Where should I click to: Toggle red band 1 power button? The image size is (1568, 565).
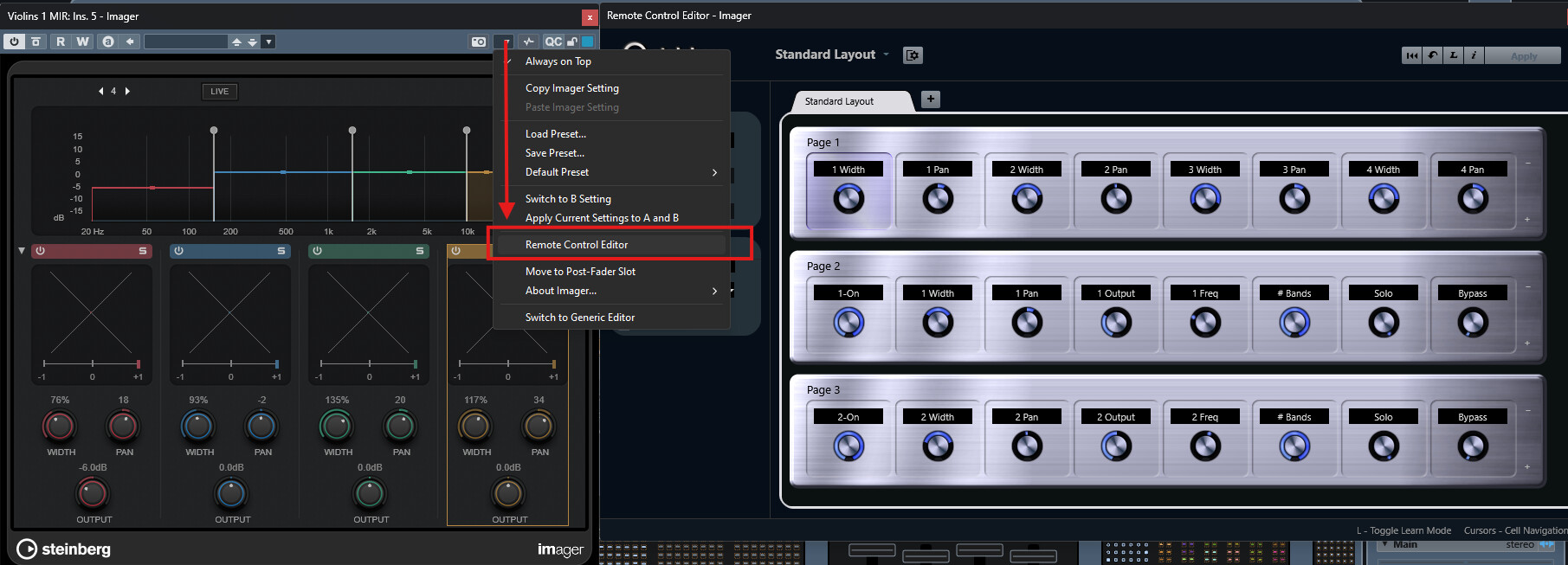[x=40, y=251]
